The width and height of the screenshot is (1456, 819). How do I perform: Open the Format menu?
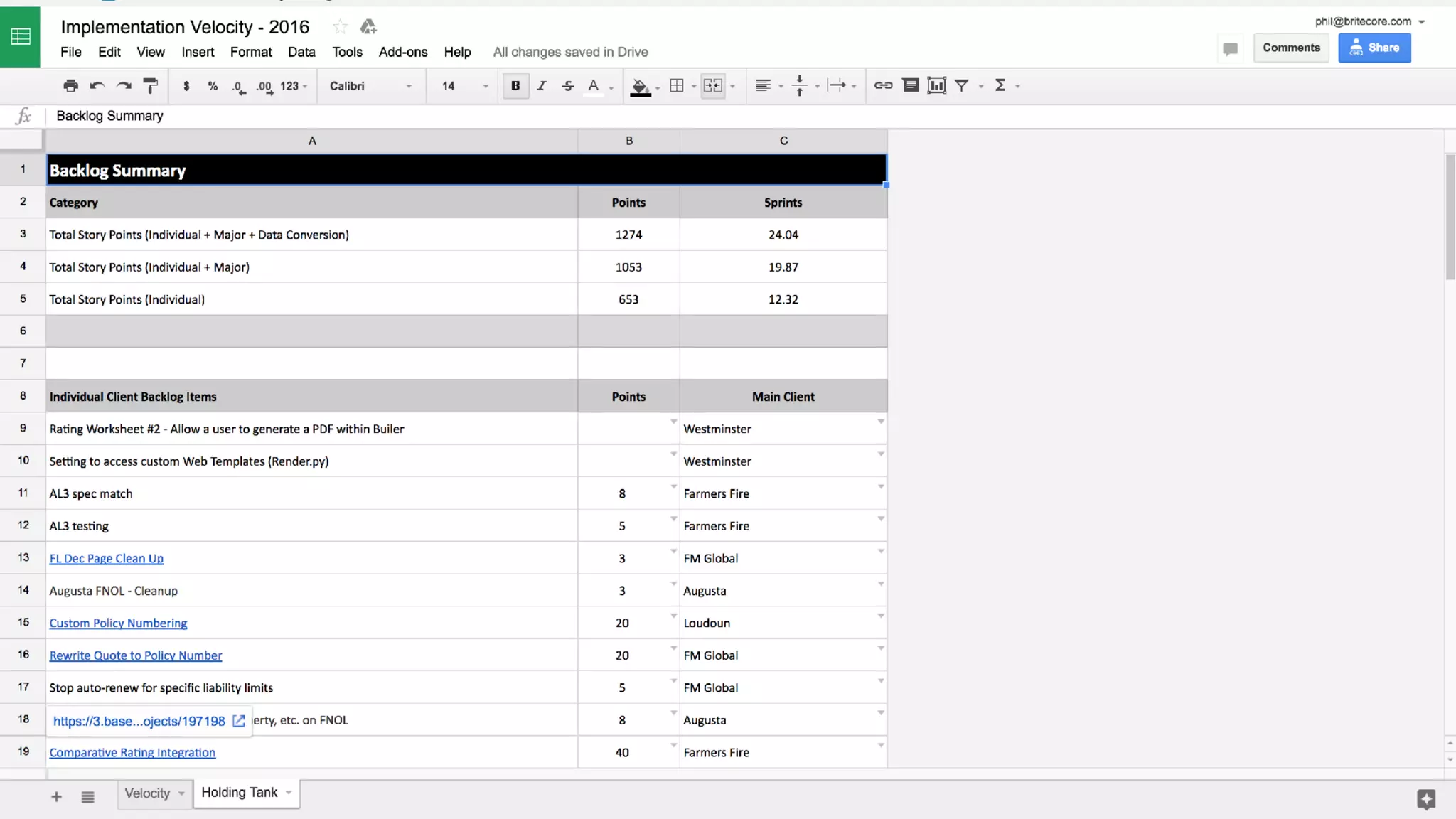[250, 52]
